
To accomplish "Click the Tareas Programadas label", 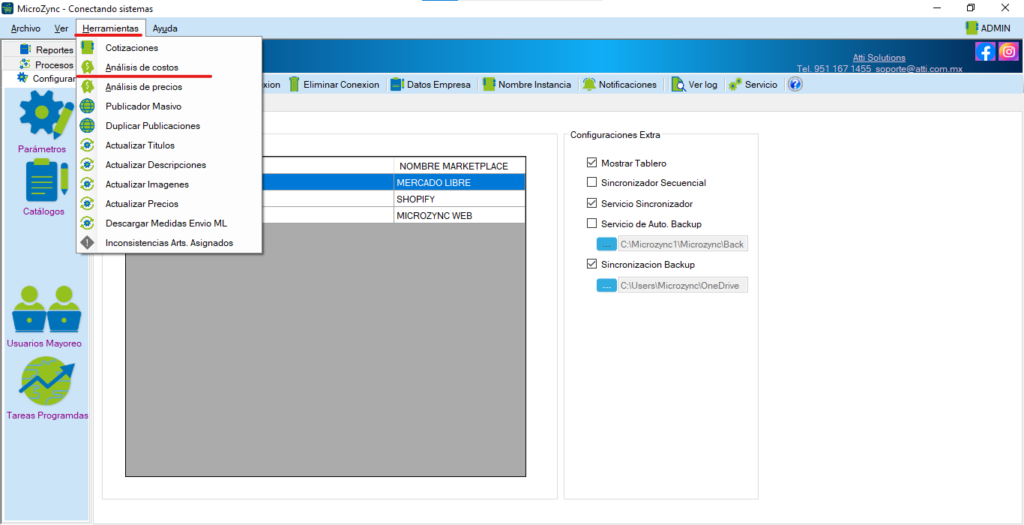I will tap(47, 415).
